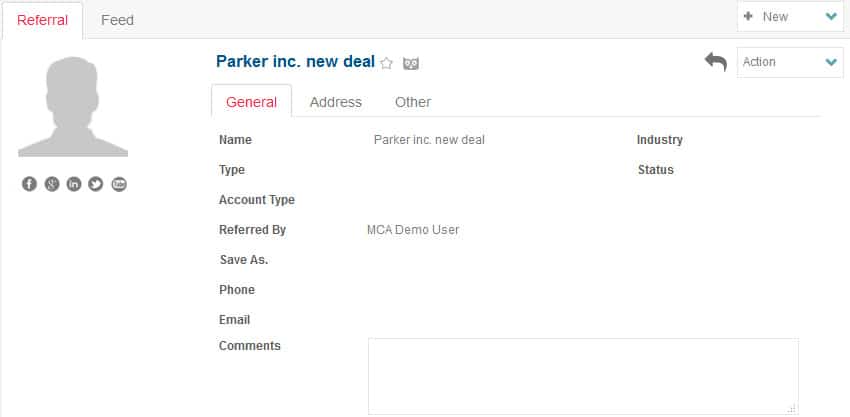
Task: Click the Twitter bird icon
Action: (x=96, y=184)
